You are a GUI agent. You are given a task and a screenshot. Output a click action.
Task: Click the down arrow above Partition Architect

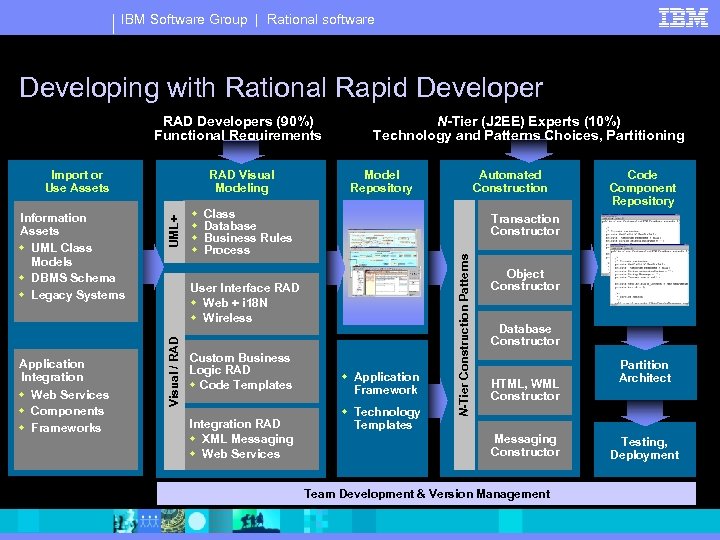[x=645, y=338]
